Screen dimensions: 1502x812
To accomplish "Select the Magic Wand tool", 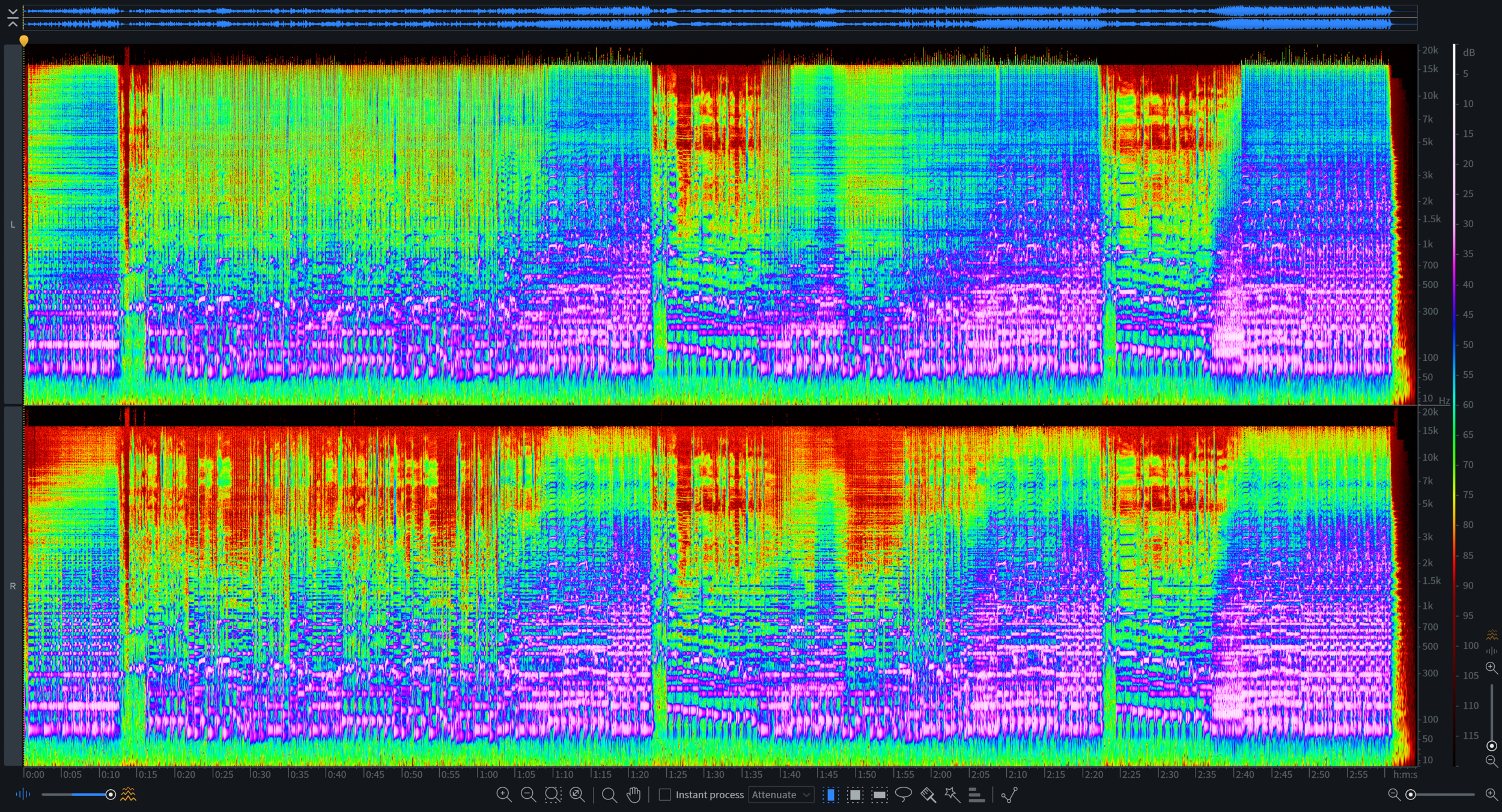I will (952, 795).
